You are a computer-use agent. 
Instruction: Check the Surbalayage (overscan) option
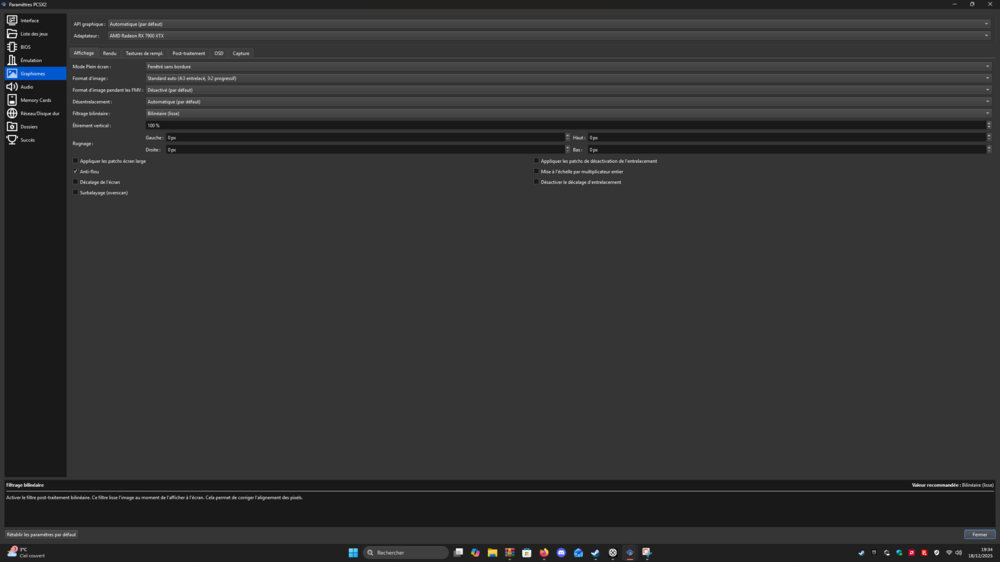click(76, 193)
